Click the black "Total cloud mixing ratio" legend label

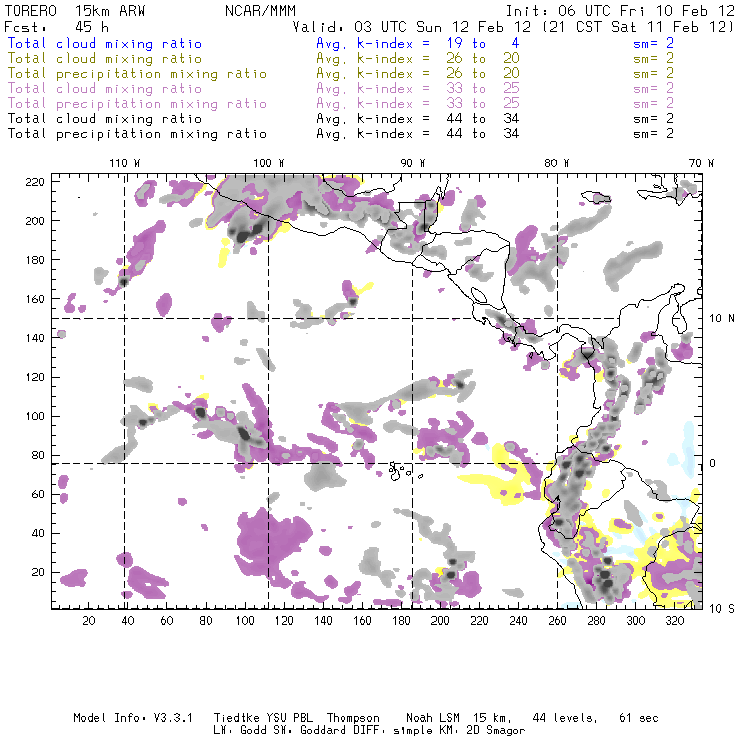pos(105,118)
